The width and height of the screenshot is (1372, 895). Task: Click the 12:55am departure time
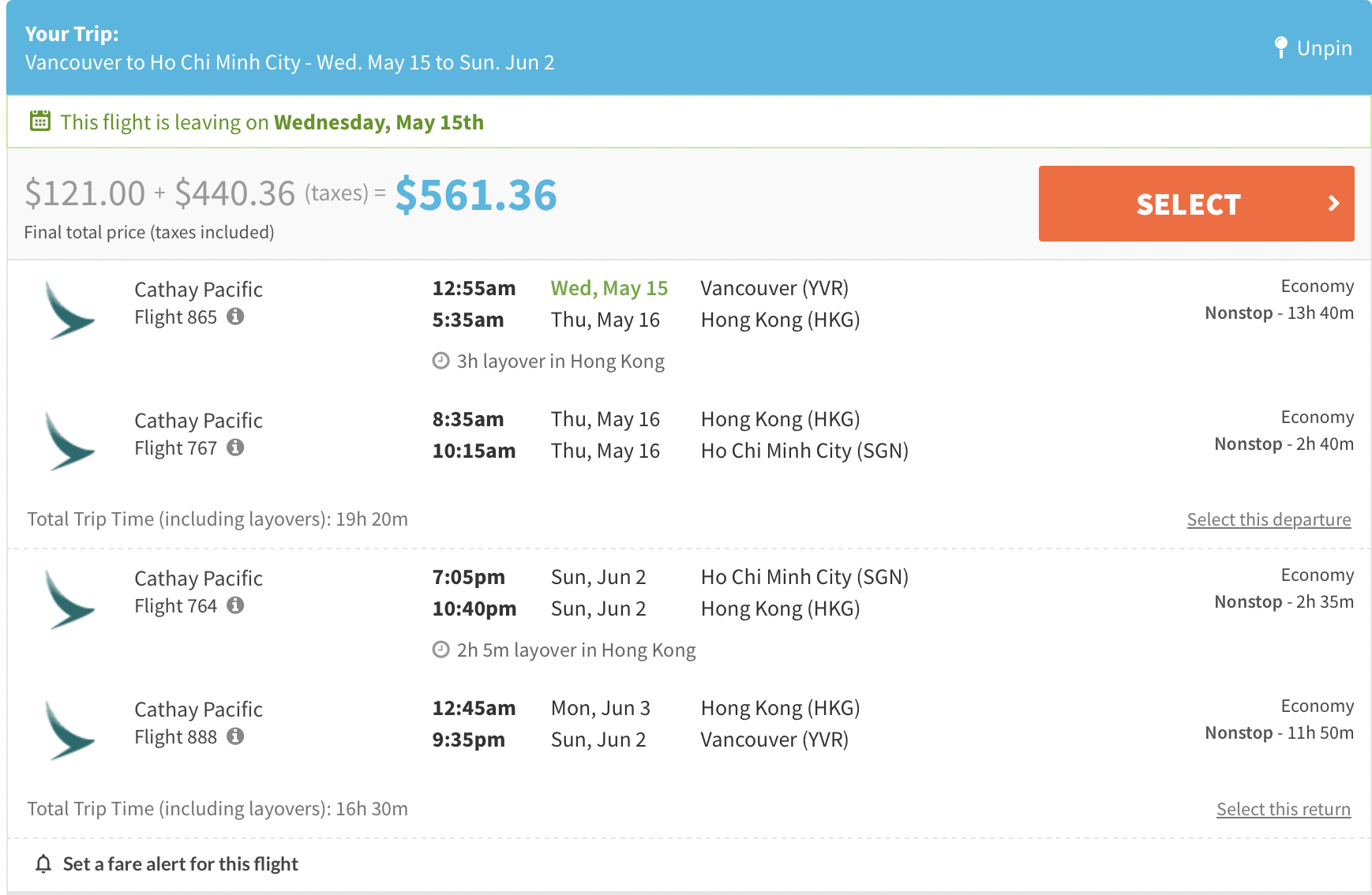474,288
